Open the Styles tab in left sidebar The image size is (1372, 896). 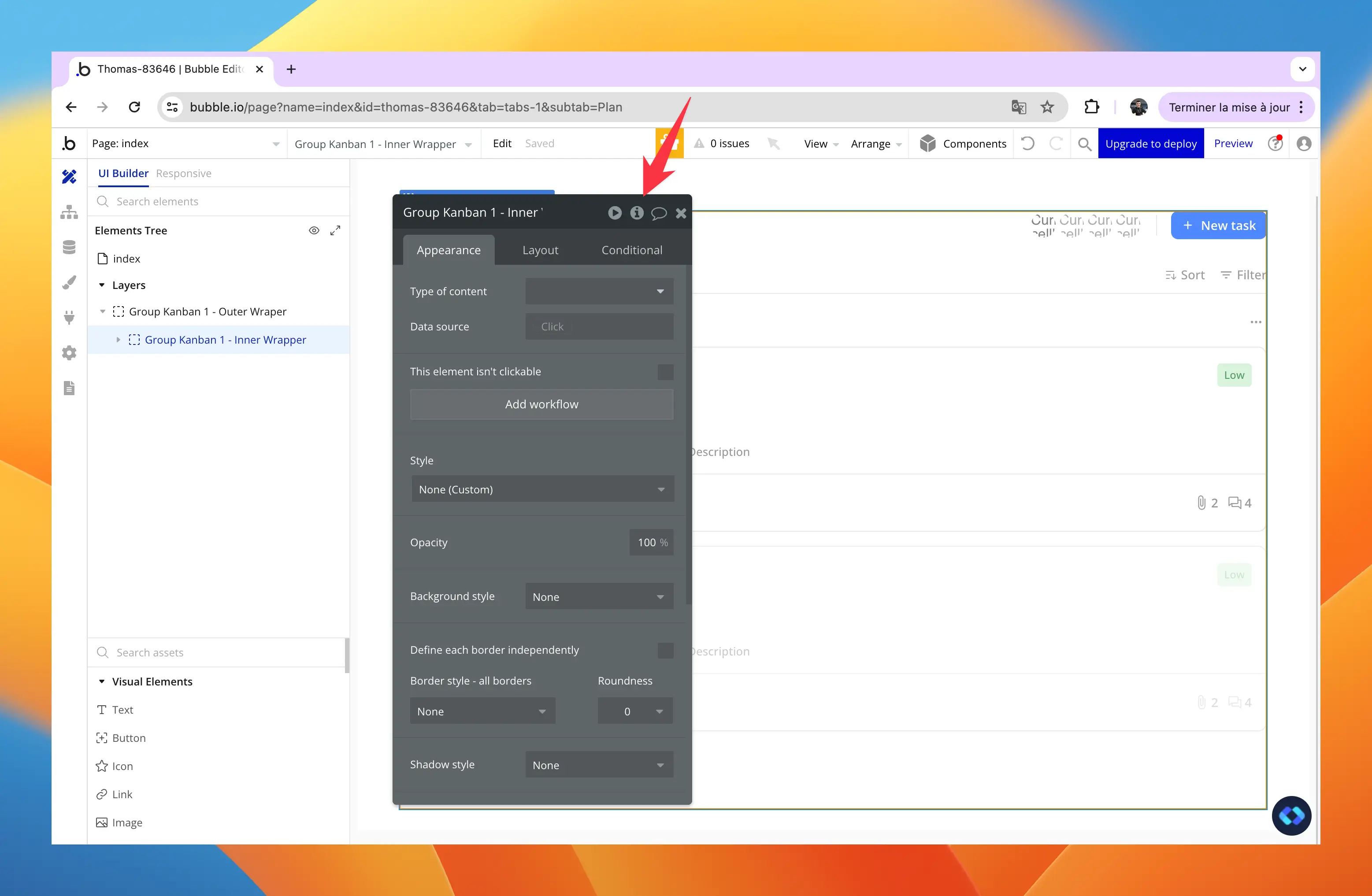[69, 282]
